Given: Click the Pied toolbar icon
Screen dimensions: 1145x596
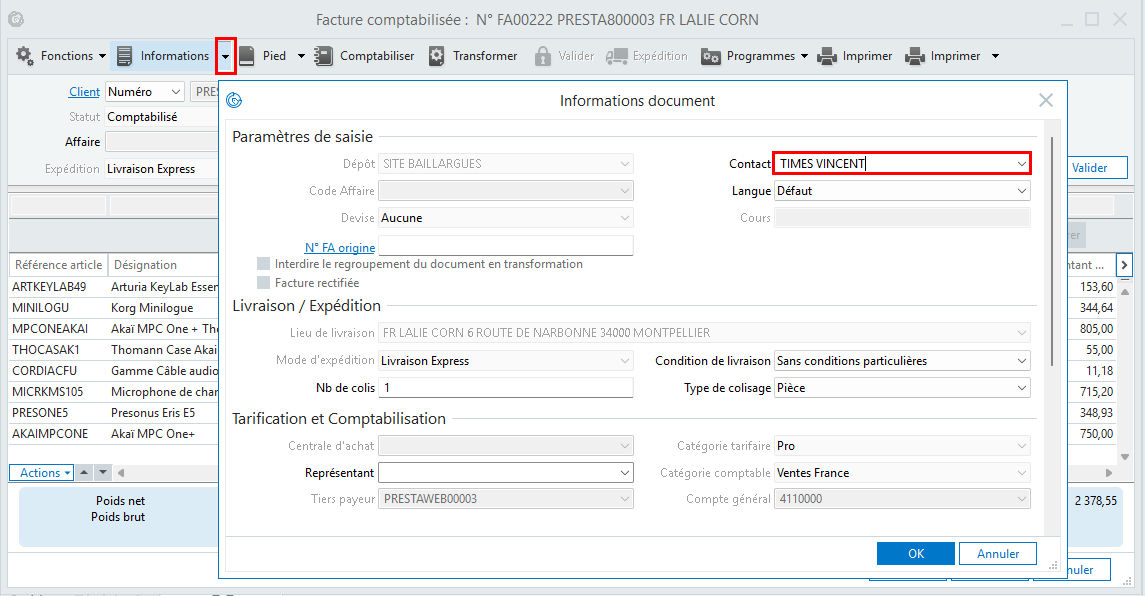Looking at the screenshot, I should [246, 56].
